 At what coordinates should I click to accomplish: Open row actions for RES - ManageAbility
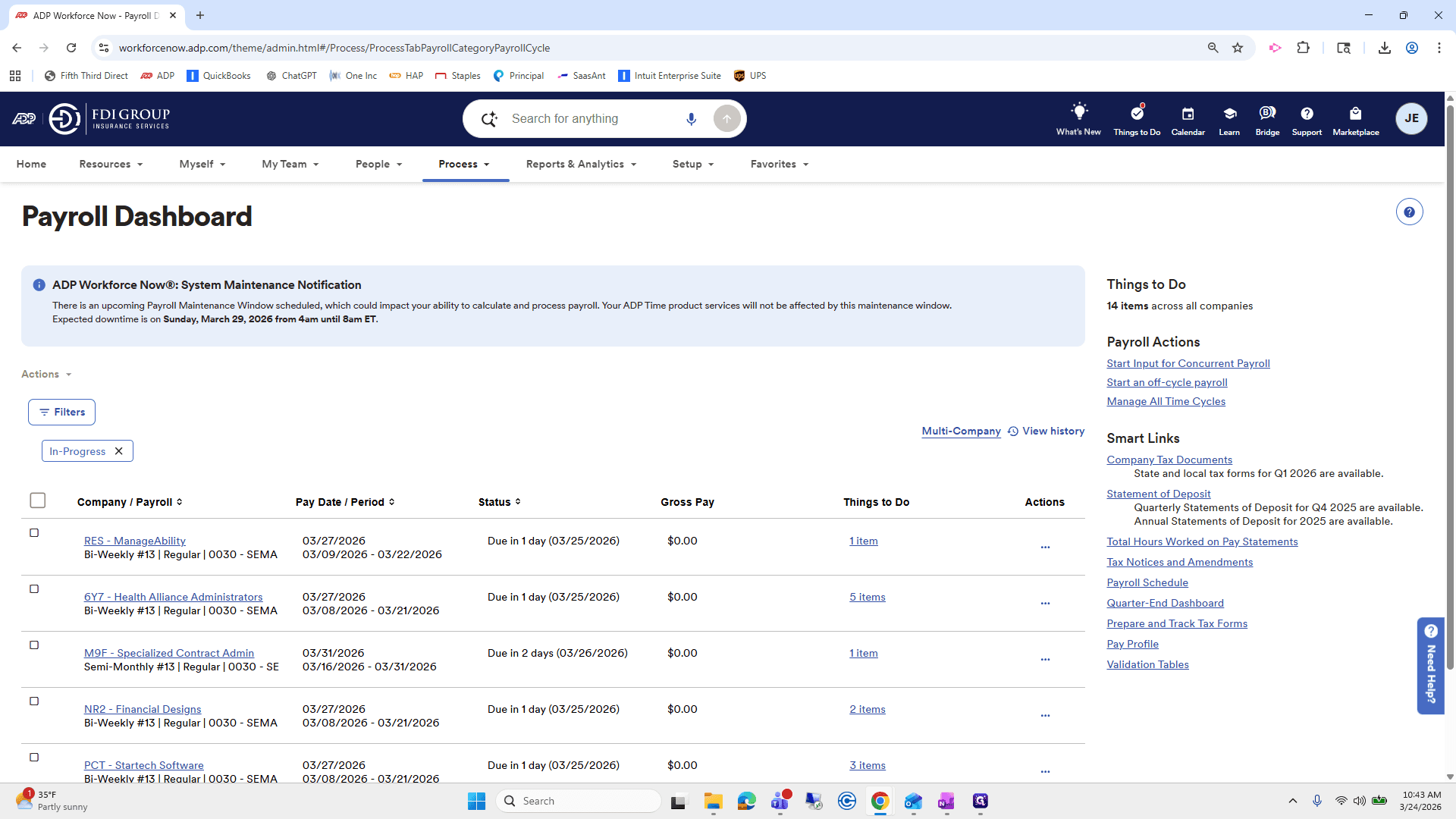1045,548
